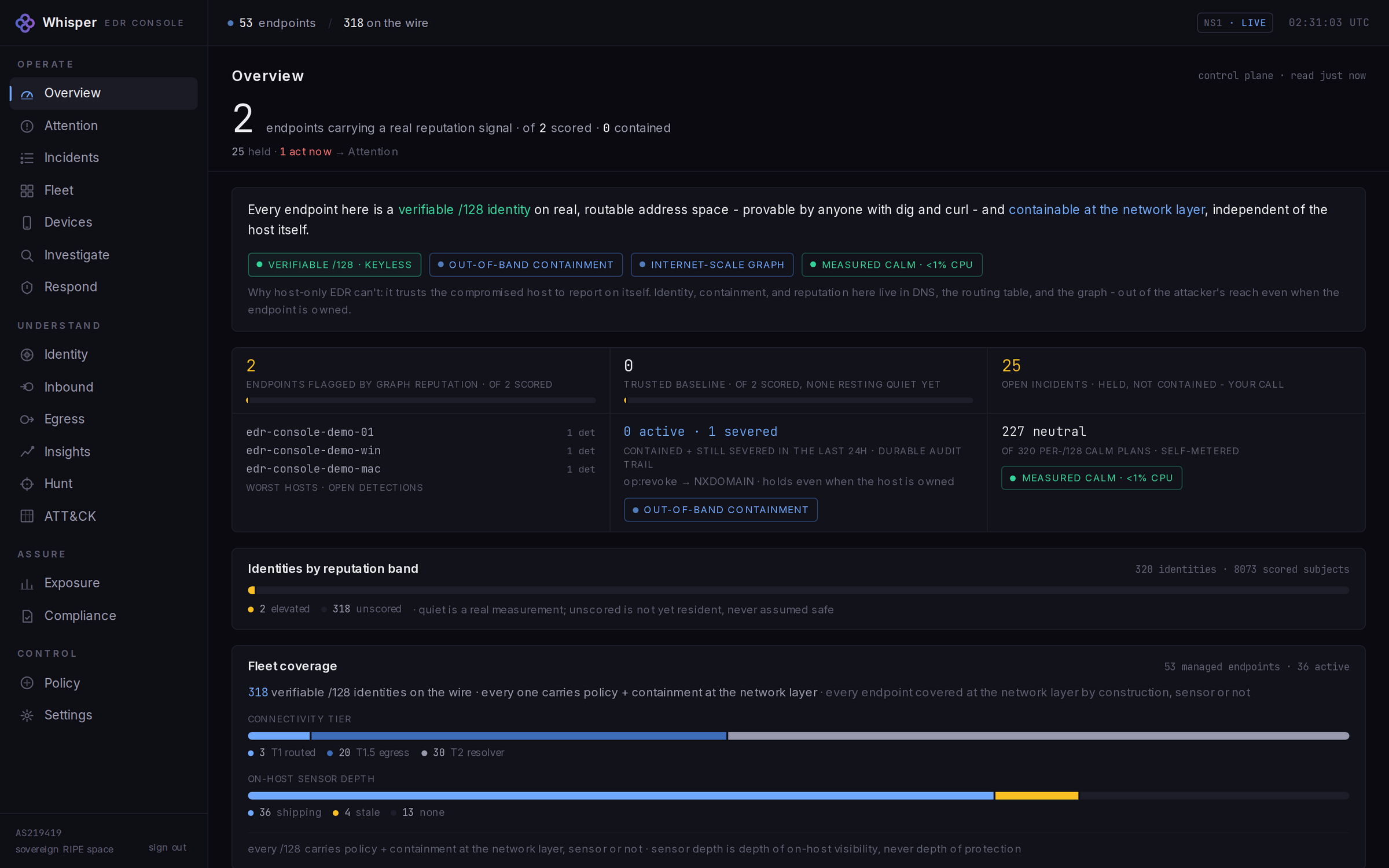Image resolution: width=1389 pixels, height=868 pixels.
Task: Click the Fleet grid icon
Action: 27,190
